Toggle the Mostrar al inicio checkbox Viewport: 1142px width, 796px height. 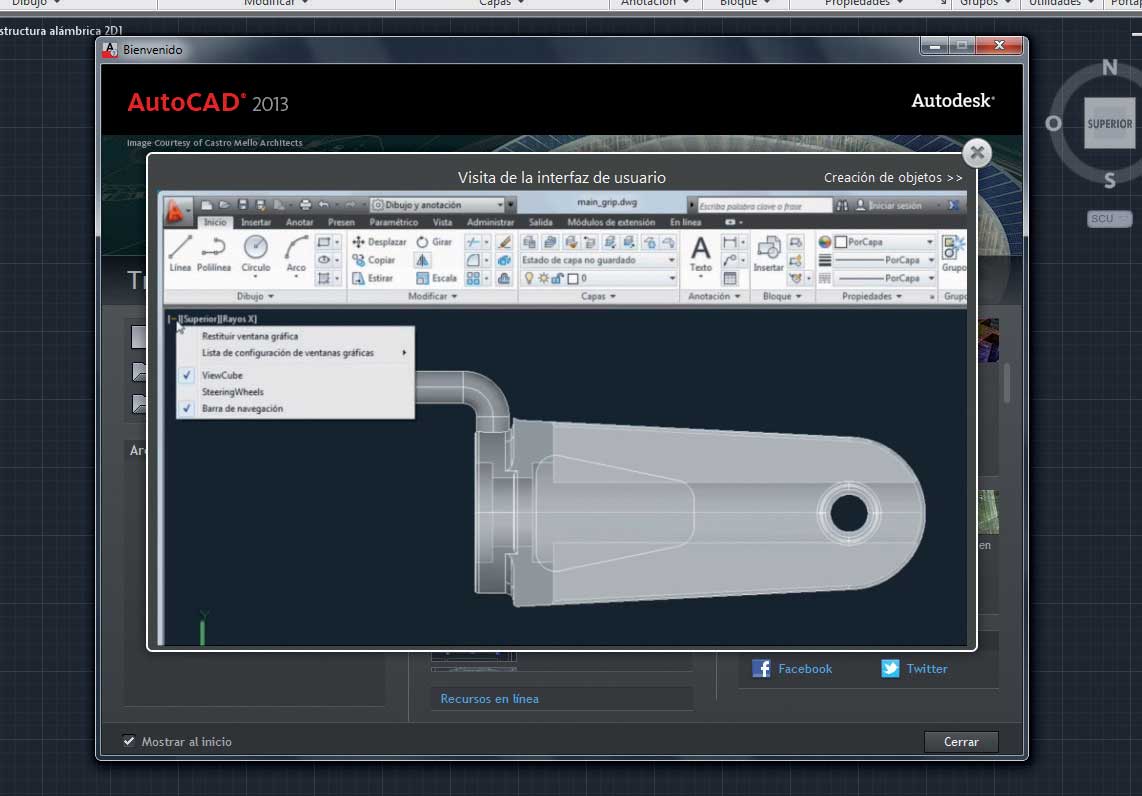click(129, 741)
